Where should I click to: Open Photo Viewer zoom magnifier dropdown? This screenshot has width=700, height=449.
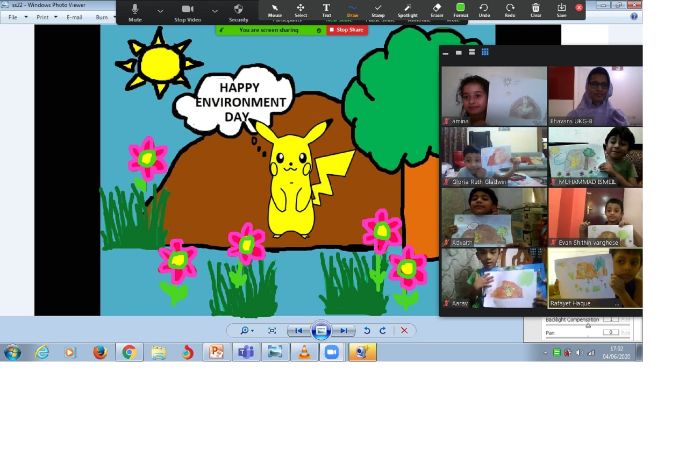pos(246,331)
